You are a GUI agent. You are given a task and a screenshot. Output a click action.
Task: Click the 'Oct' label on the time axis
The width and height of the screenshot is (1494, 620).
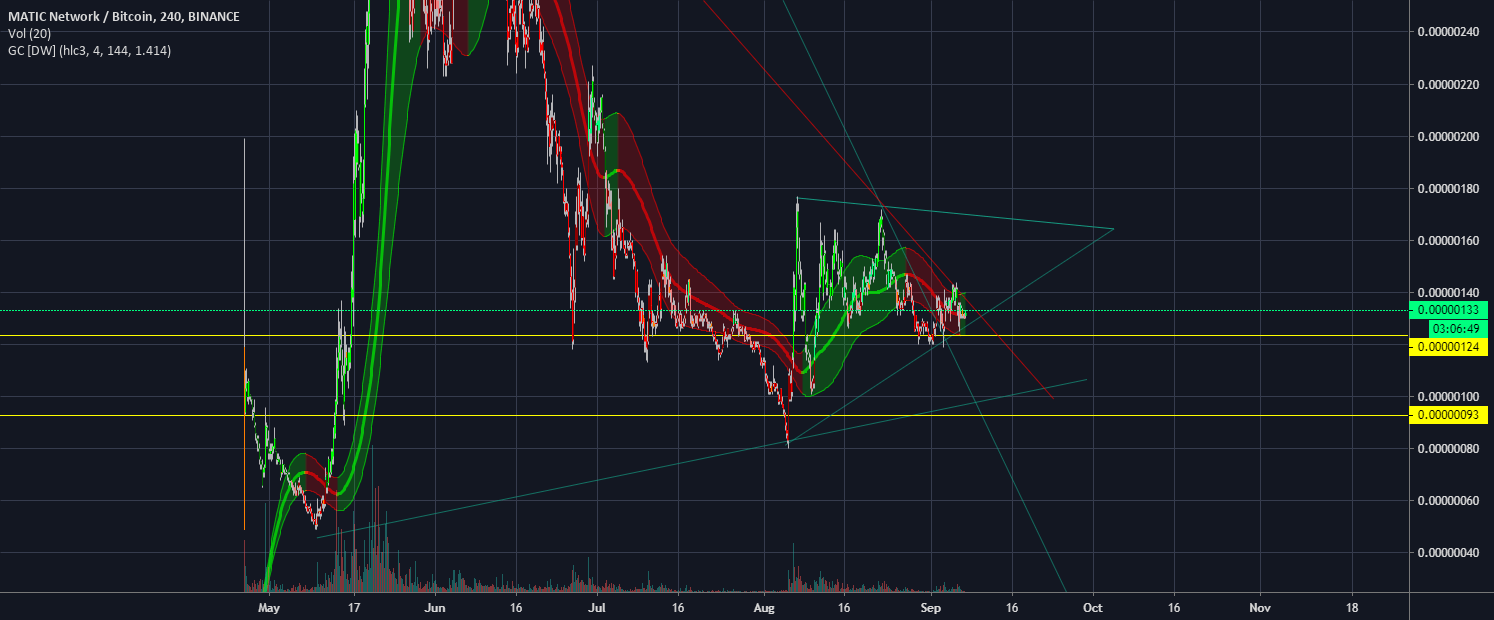(1093, 607)
